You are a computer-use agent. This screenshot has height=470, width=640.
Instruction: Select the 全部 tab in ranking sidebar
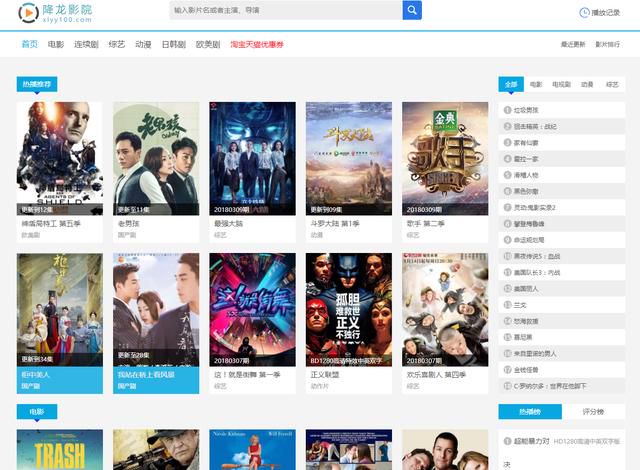click(x=511, y=84)
